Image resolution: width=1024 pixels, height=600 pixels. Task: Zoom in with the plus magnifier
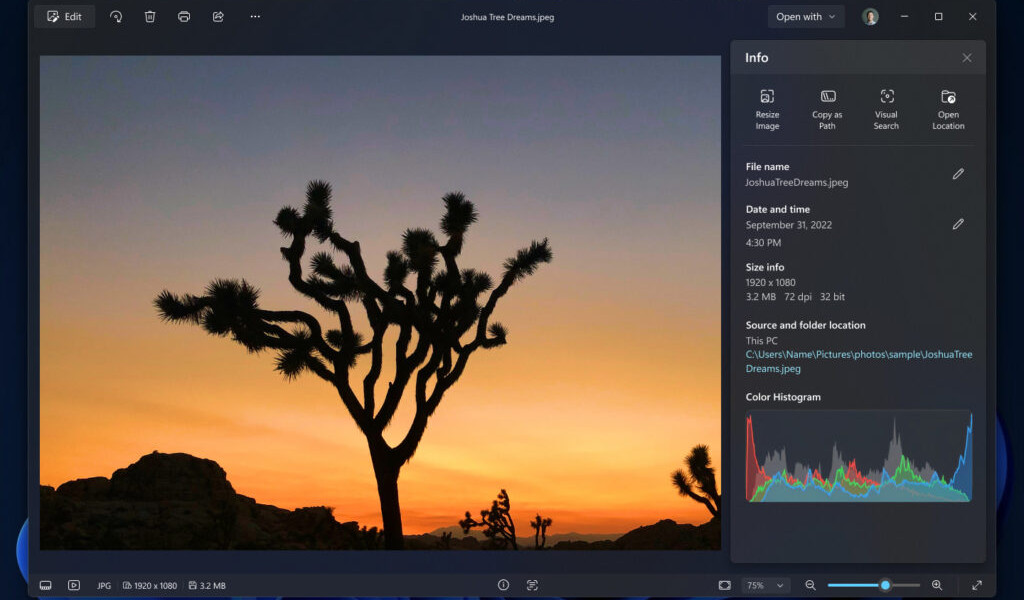coord(936,585)
